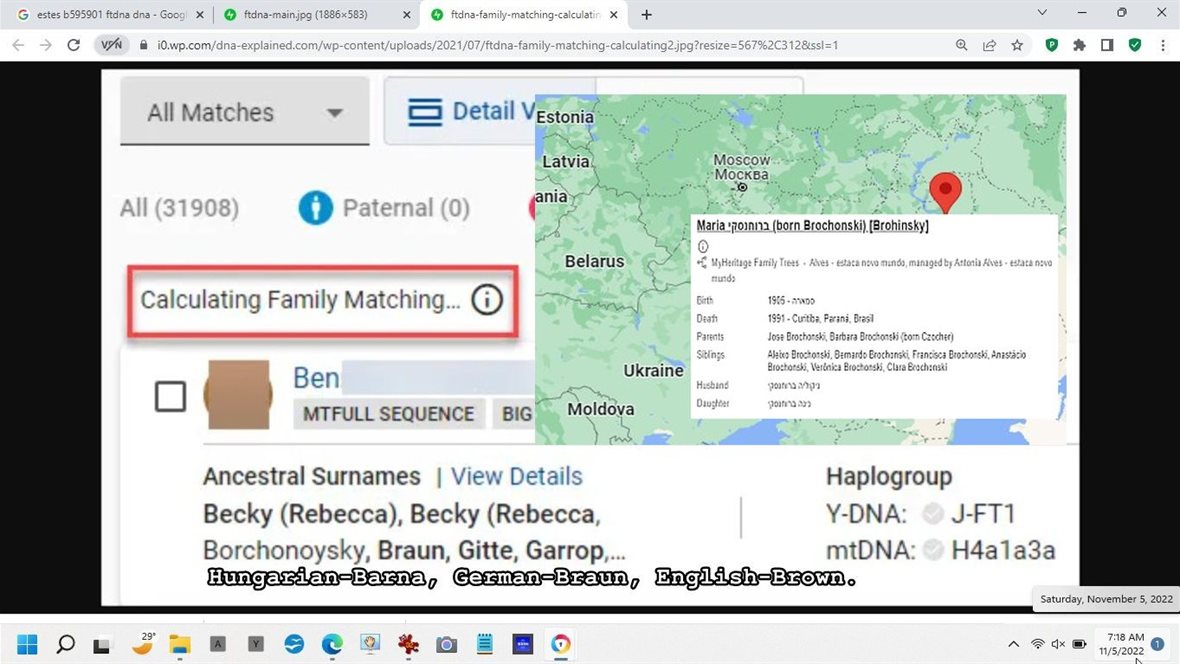This screenshot has width=1180, height=664.
Task: Click the Detail View button
Action: 460,111
